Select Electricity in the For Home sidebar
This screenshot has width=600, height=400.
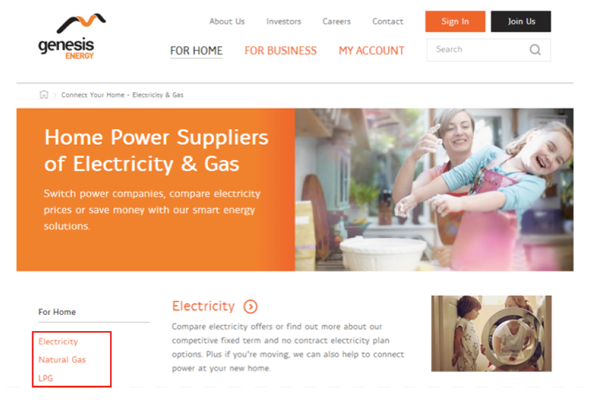pyautogui.click(x=58, y=341)
